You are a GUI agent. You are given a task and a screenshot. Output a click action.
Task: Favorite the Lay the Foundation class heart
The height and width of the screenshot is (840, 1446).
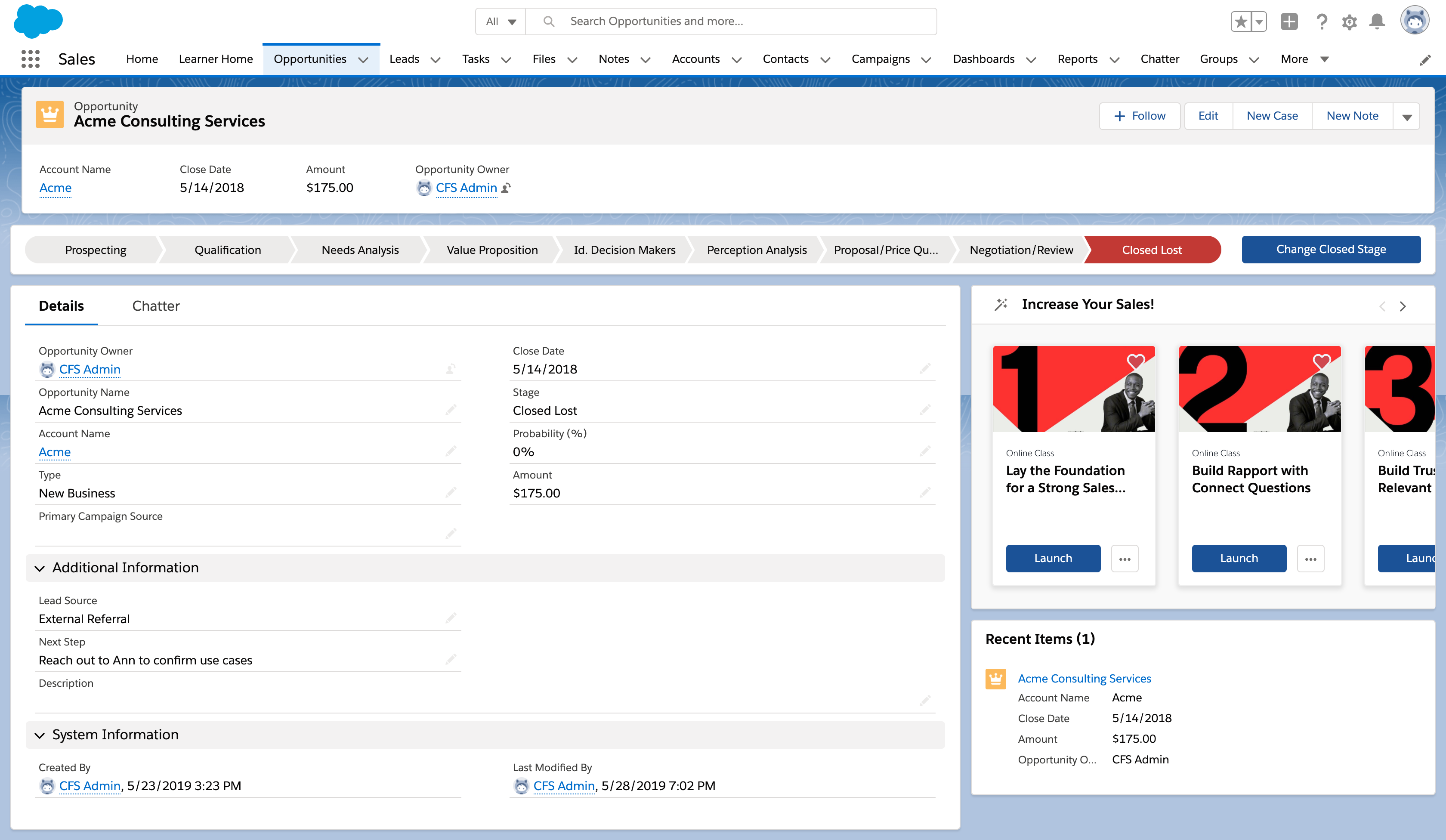[1136, 361]
